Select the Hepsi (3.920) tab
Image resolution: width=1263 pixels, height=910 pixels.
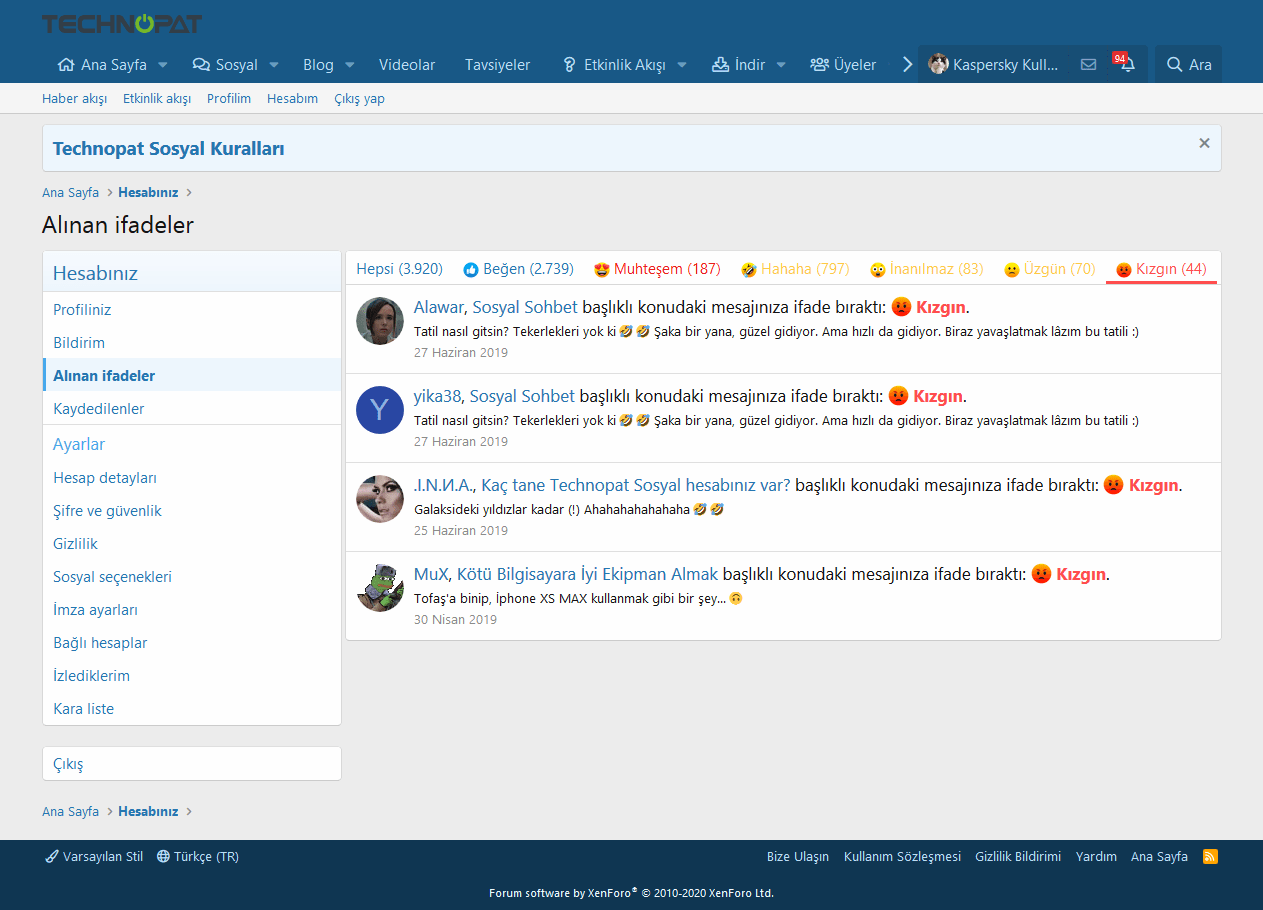(x=399, y=269)
